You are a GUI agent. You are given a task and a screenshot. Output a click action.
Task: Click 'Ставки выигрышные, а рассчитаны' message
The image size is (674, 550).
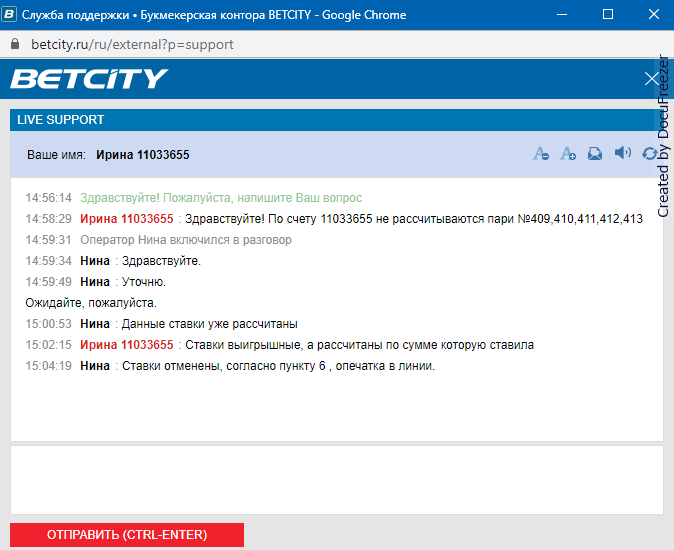coord(359,345)
